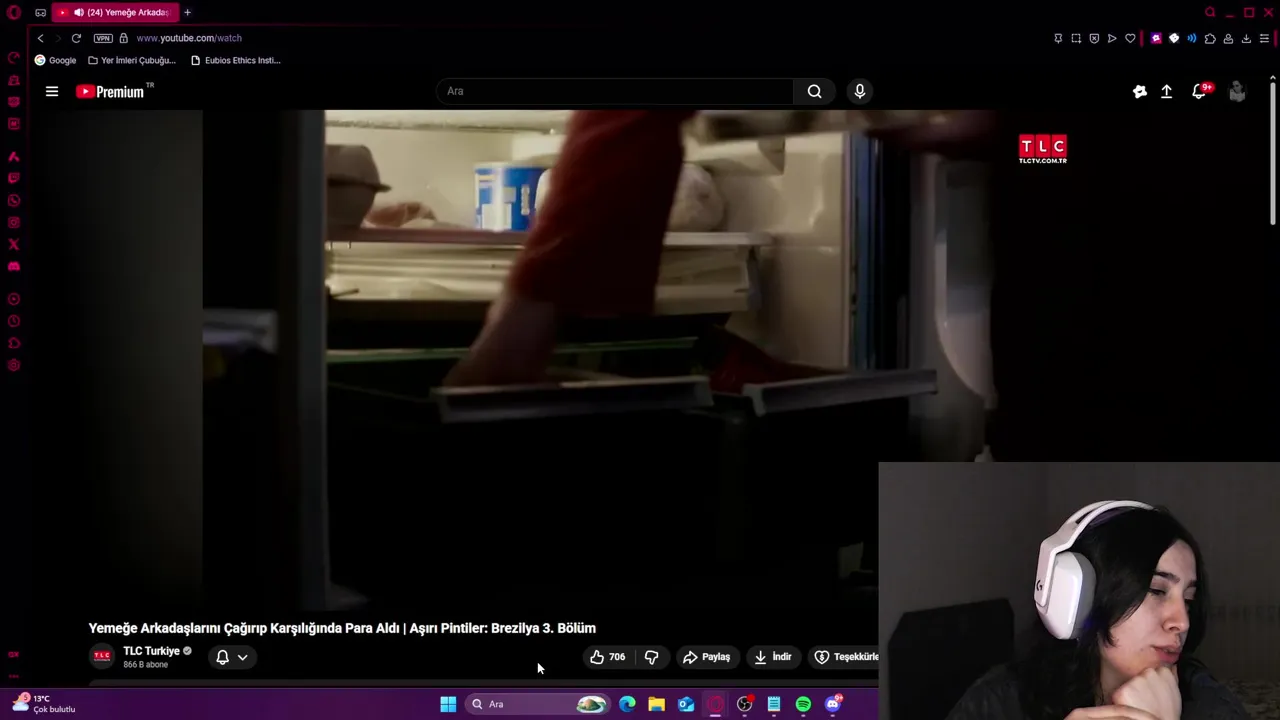Image resolution: width=1280 pixels, height=720 pixels.
Task: Open the Windows Start menu
Action: (x=448, y=704)
